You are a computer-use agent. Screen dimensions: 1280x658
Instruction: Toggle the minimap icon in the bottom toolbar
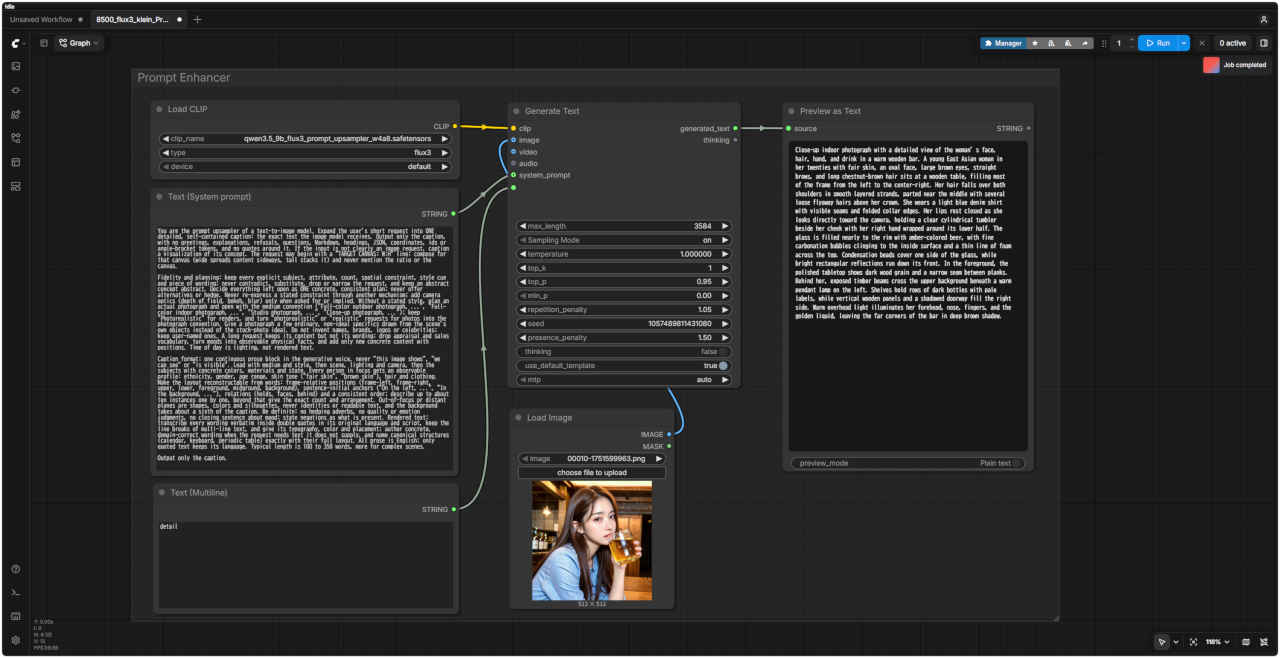coord(1246,642)
